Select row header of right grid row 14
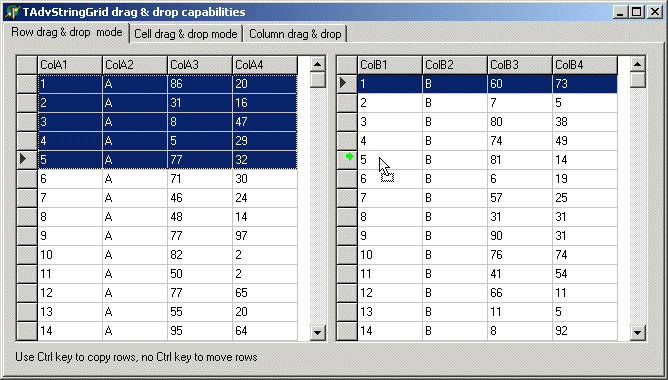This screenshot has height=380, width=668. click(347, 331)
